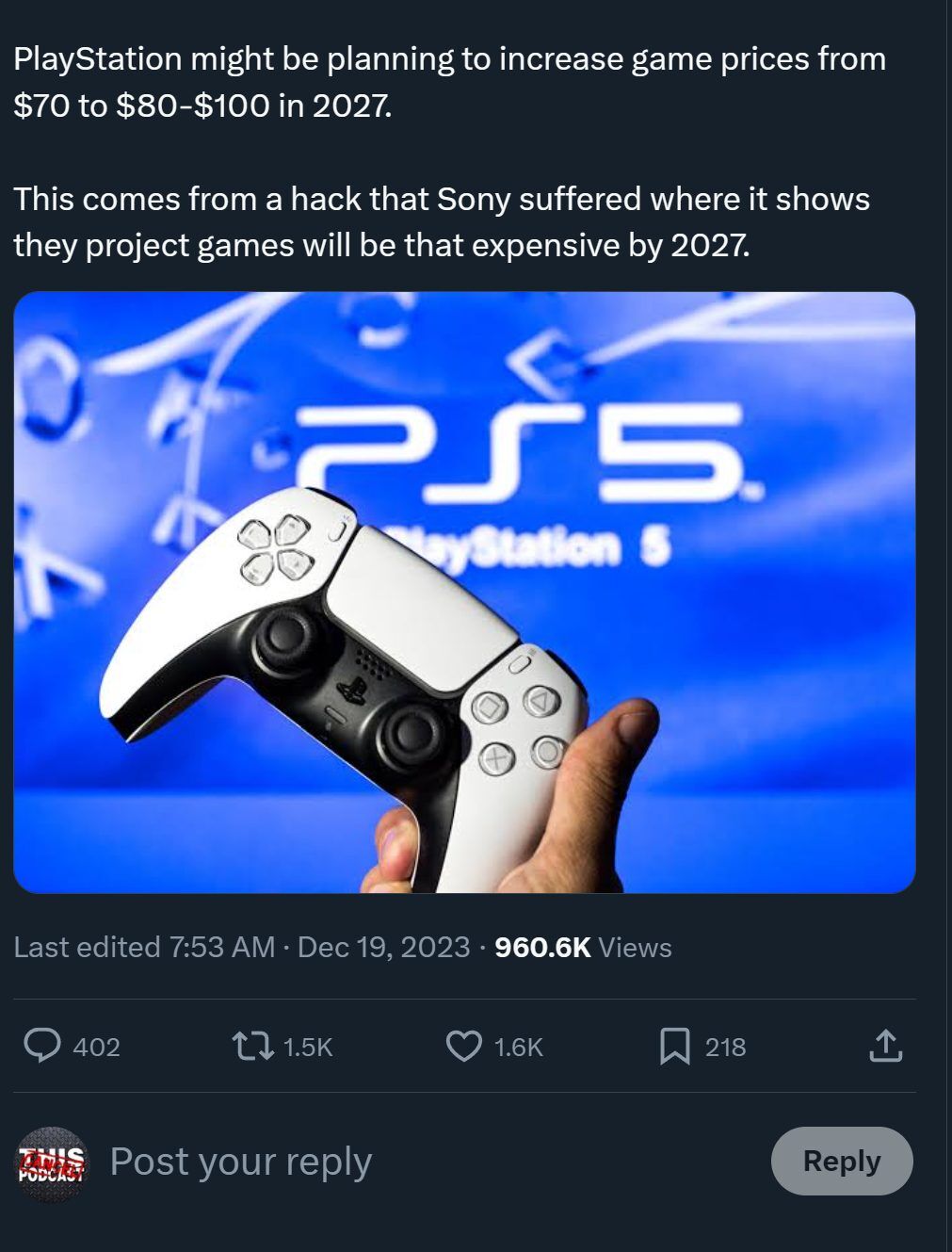The image size is (952, 1252).
Task: Click the 1.5K reposts count
Action: [x=308, y=1047]
